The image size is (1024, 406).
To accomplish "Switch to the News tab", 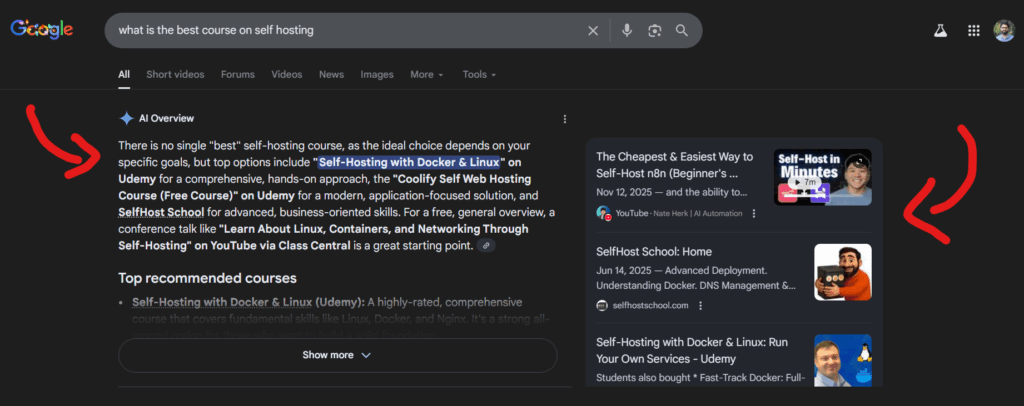I will click(331, 74).
